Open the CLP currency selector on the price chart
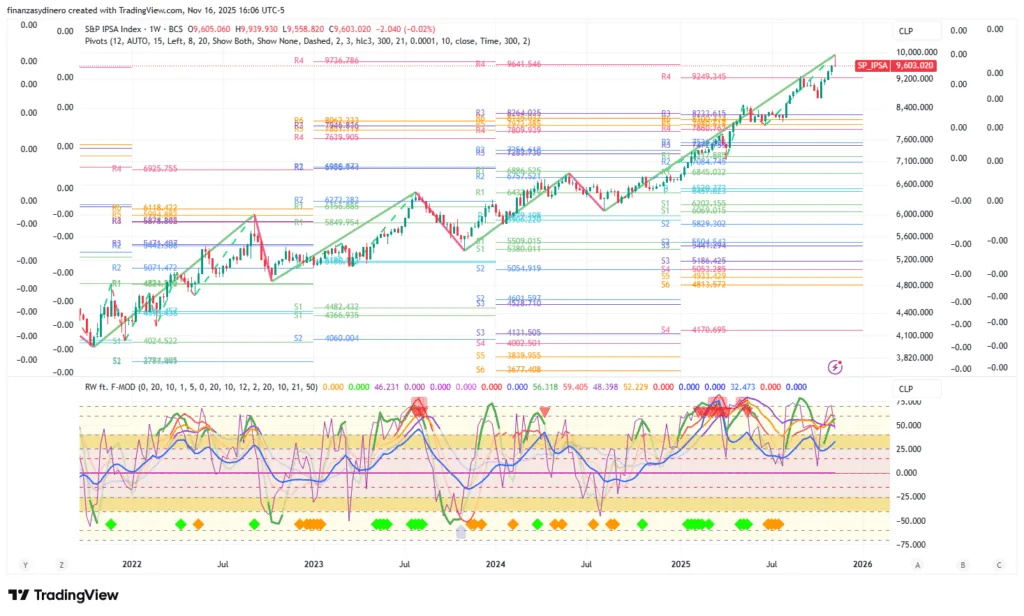 tap(905, 30)
